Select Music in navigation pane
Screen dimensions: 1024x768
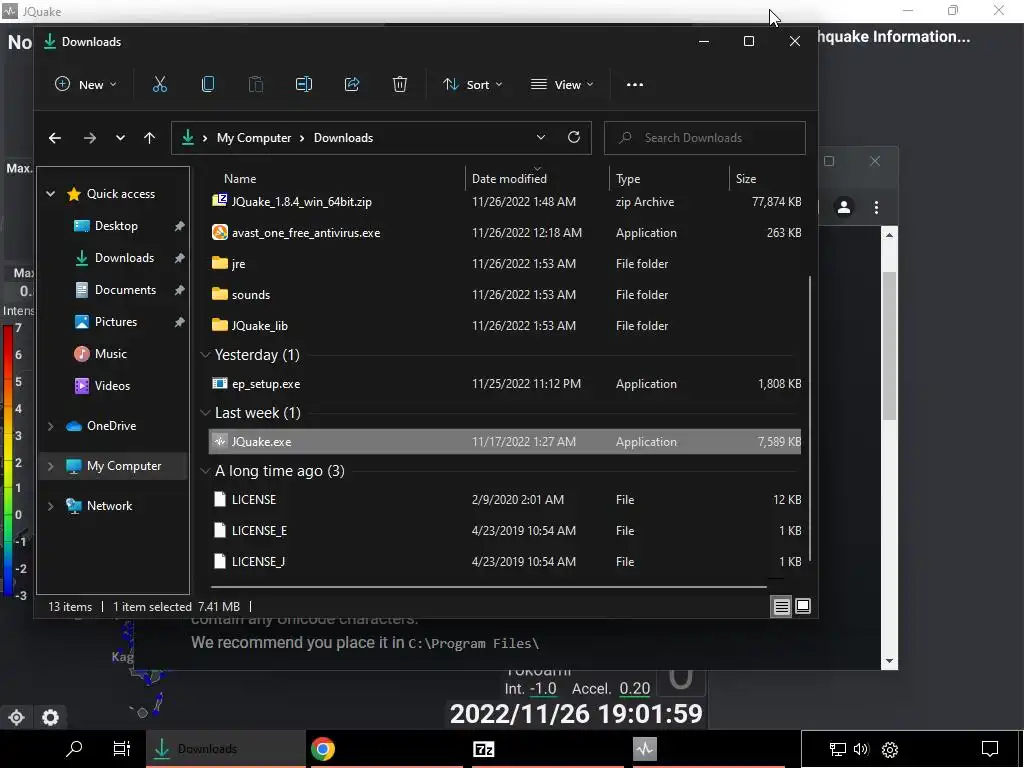pyautogui.click(x=110, y=354)
